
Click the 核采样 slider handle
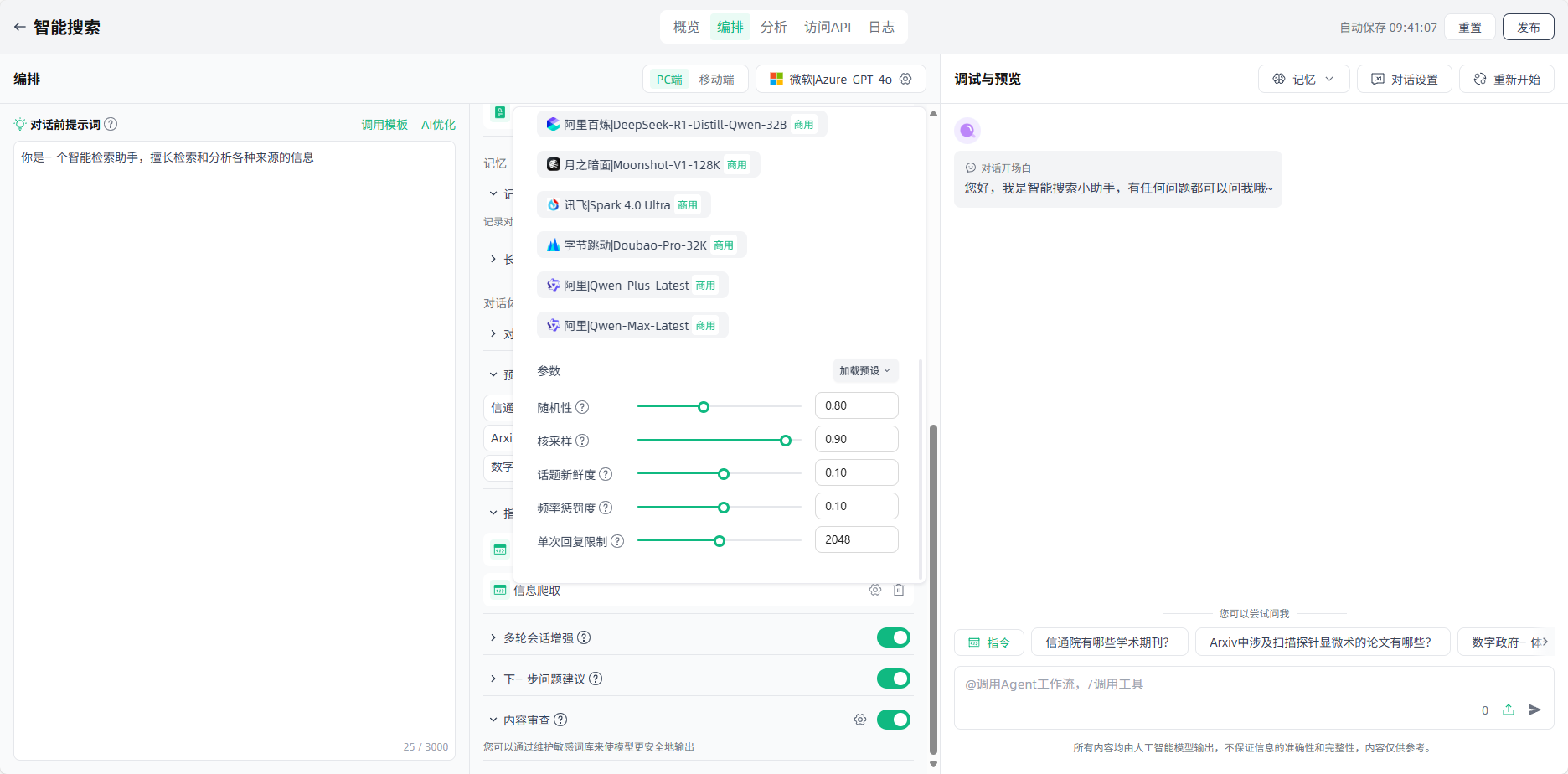coord(786,441)
